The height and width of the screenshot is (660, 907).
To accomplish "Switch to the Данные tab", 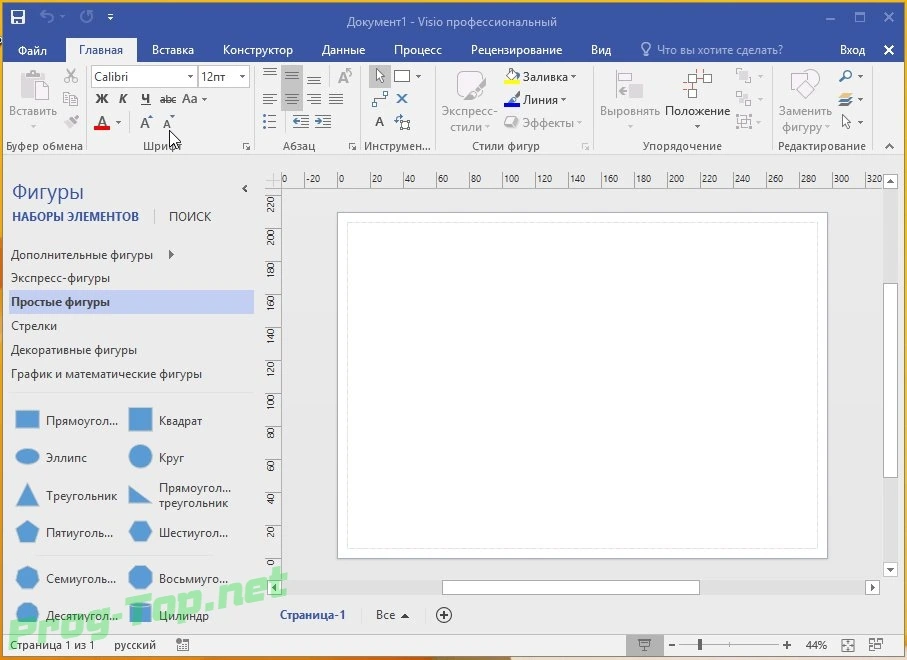I will click(343, 50).
